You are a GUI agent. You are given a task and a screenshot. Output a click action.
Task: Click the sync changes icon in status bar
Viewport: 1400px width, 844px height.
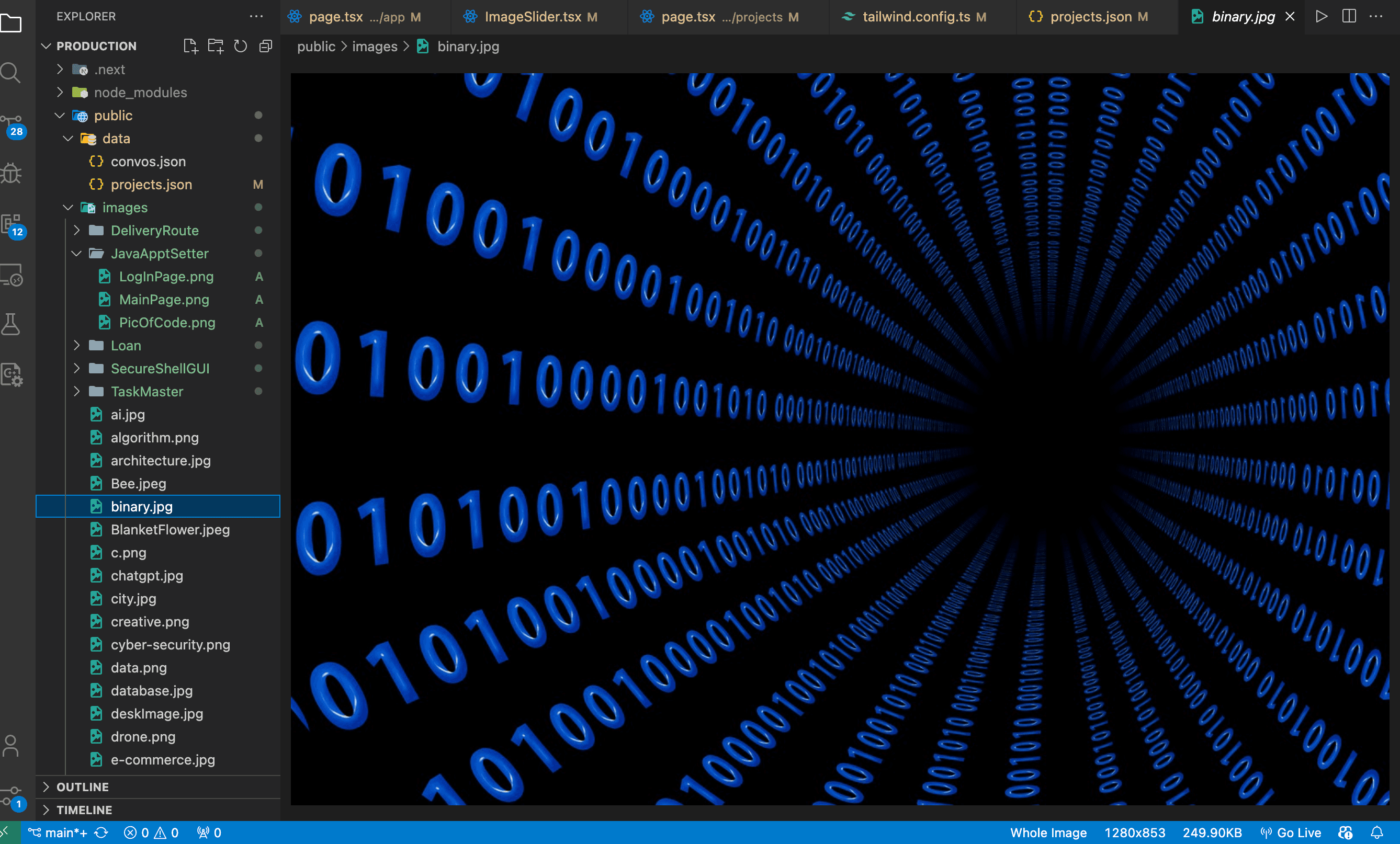click(101, 832)
